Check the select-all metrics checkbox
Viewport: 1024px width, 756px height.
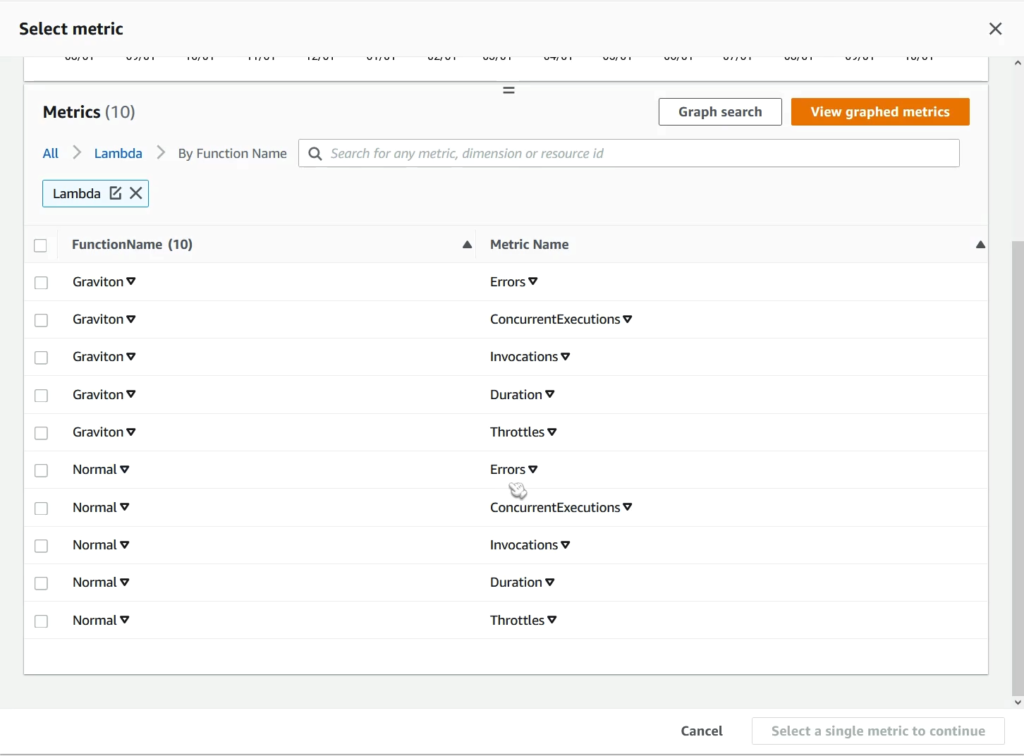[x=41, y=245]
